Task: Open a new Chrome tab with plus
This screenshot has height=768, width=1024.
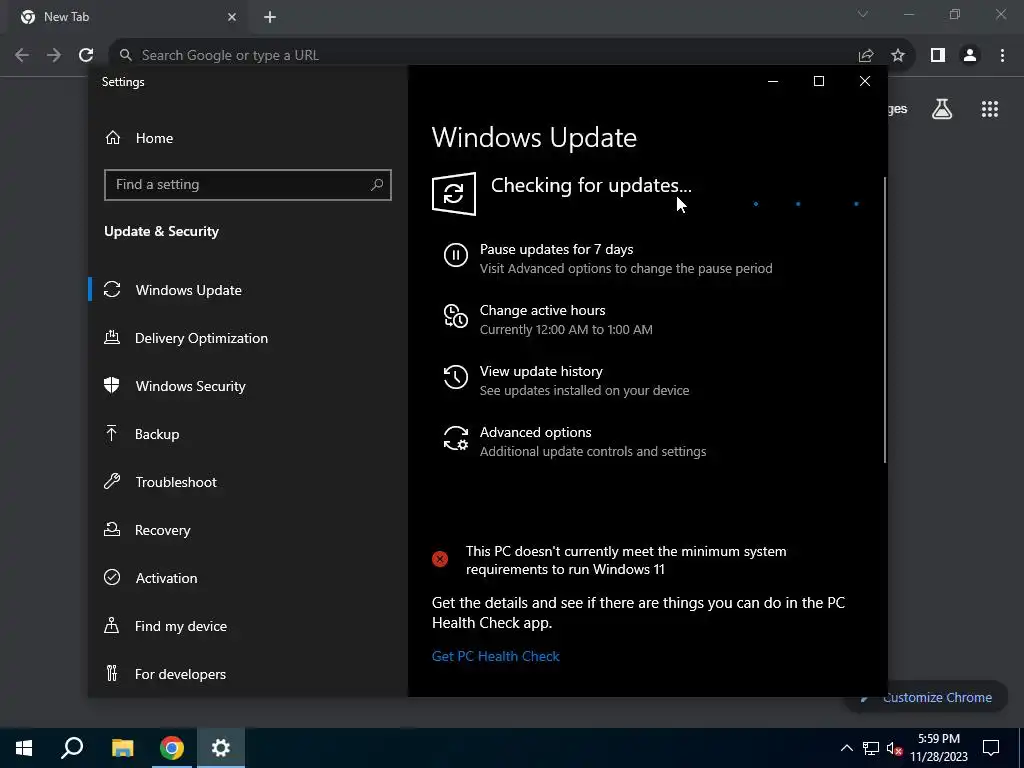Action: pyautogui.click(x=270, y=17)
